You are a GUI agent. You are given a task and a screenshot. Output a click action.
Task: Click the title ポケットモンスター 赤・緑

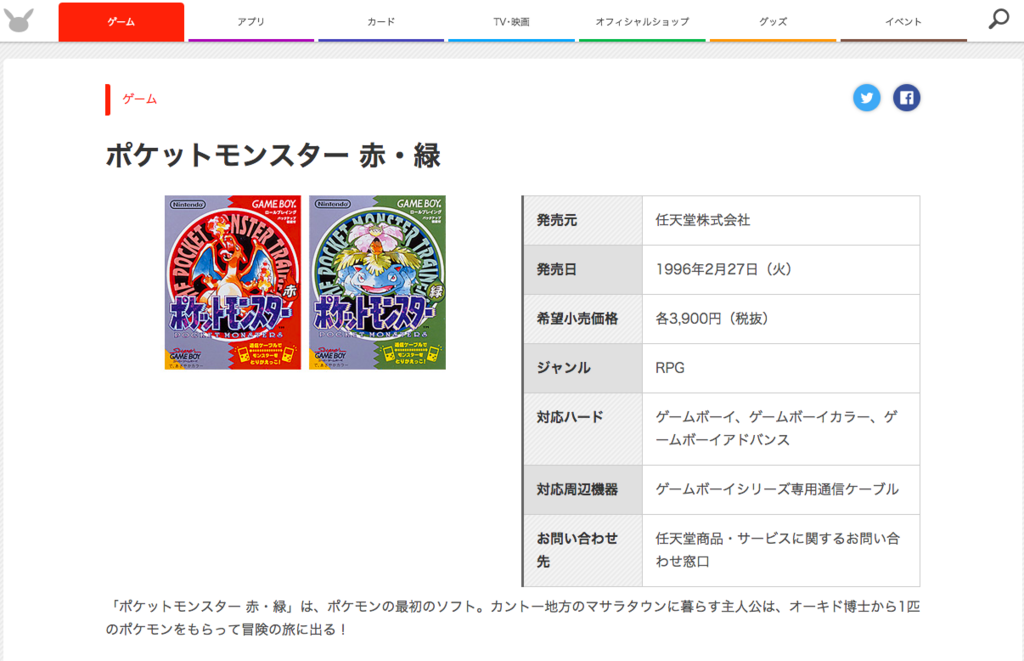point(273,156)
